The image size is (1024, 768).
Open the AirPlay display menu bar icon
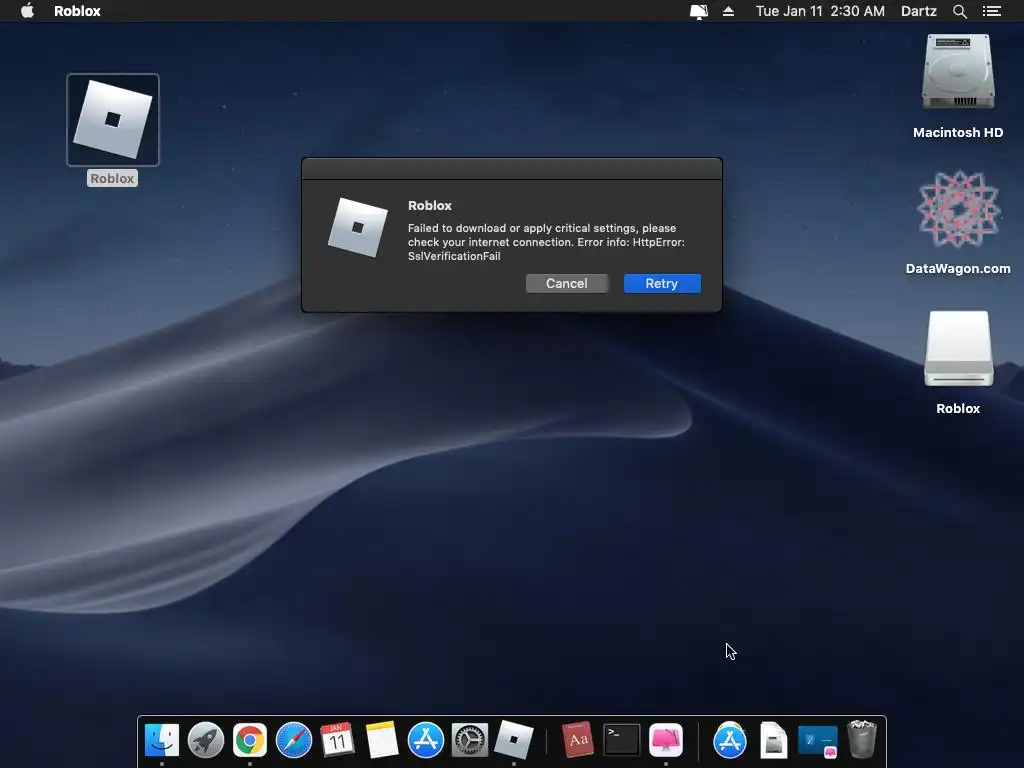[698, 11]
